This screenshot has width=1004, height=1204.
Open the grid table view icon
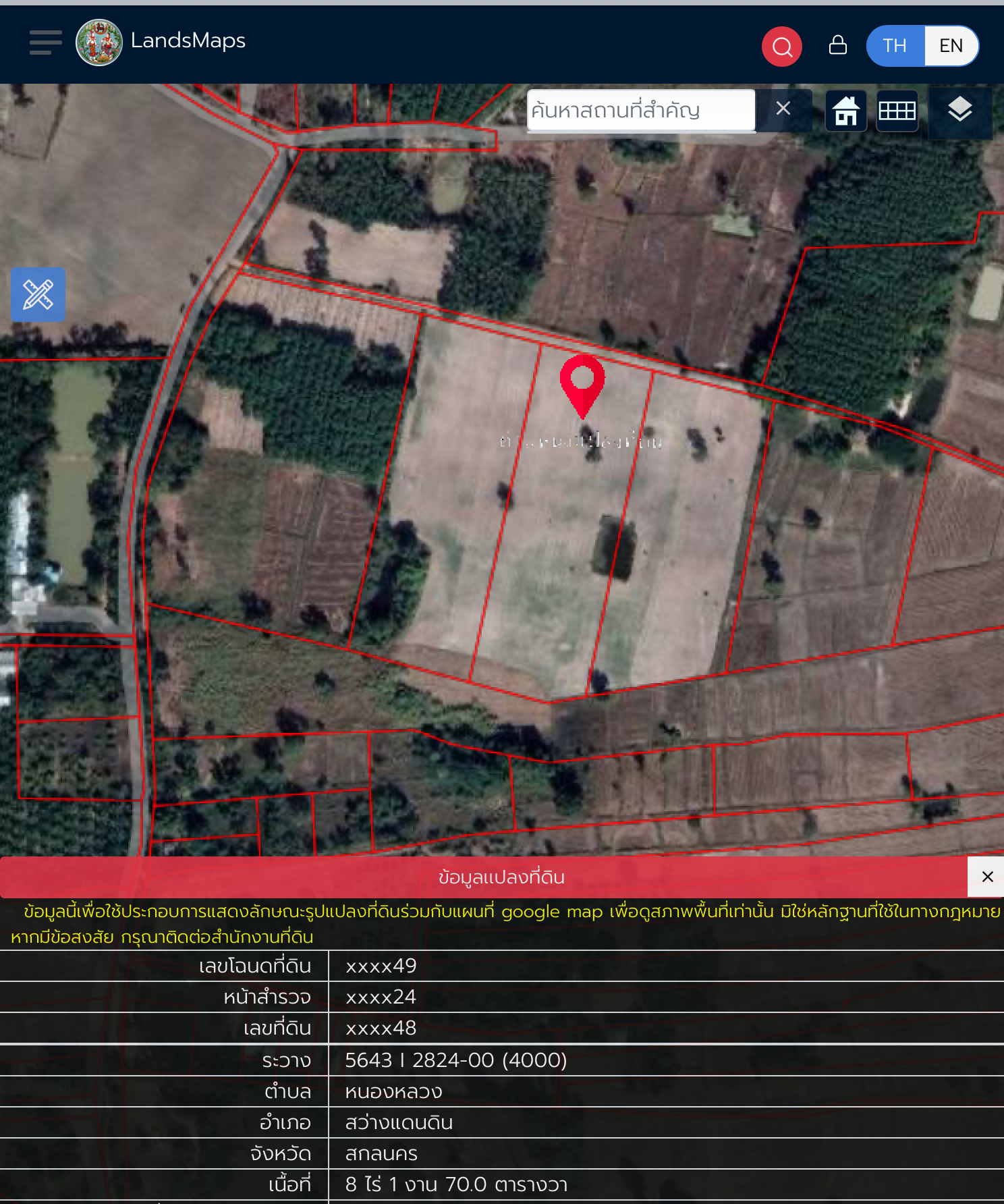click(897, 111)
